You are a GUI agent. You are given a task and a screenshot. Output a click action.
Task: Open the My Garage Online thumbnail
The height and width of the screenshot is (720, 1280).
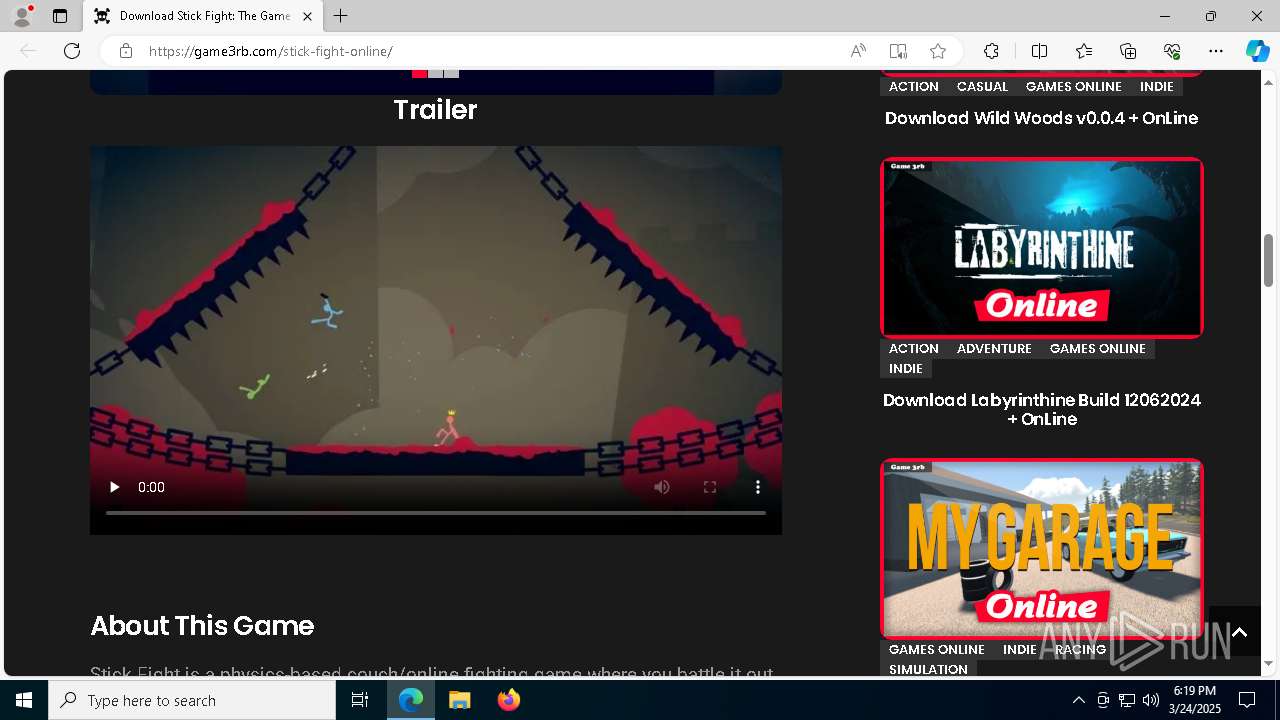tap(1041, 549)
